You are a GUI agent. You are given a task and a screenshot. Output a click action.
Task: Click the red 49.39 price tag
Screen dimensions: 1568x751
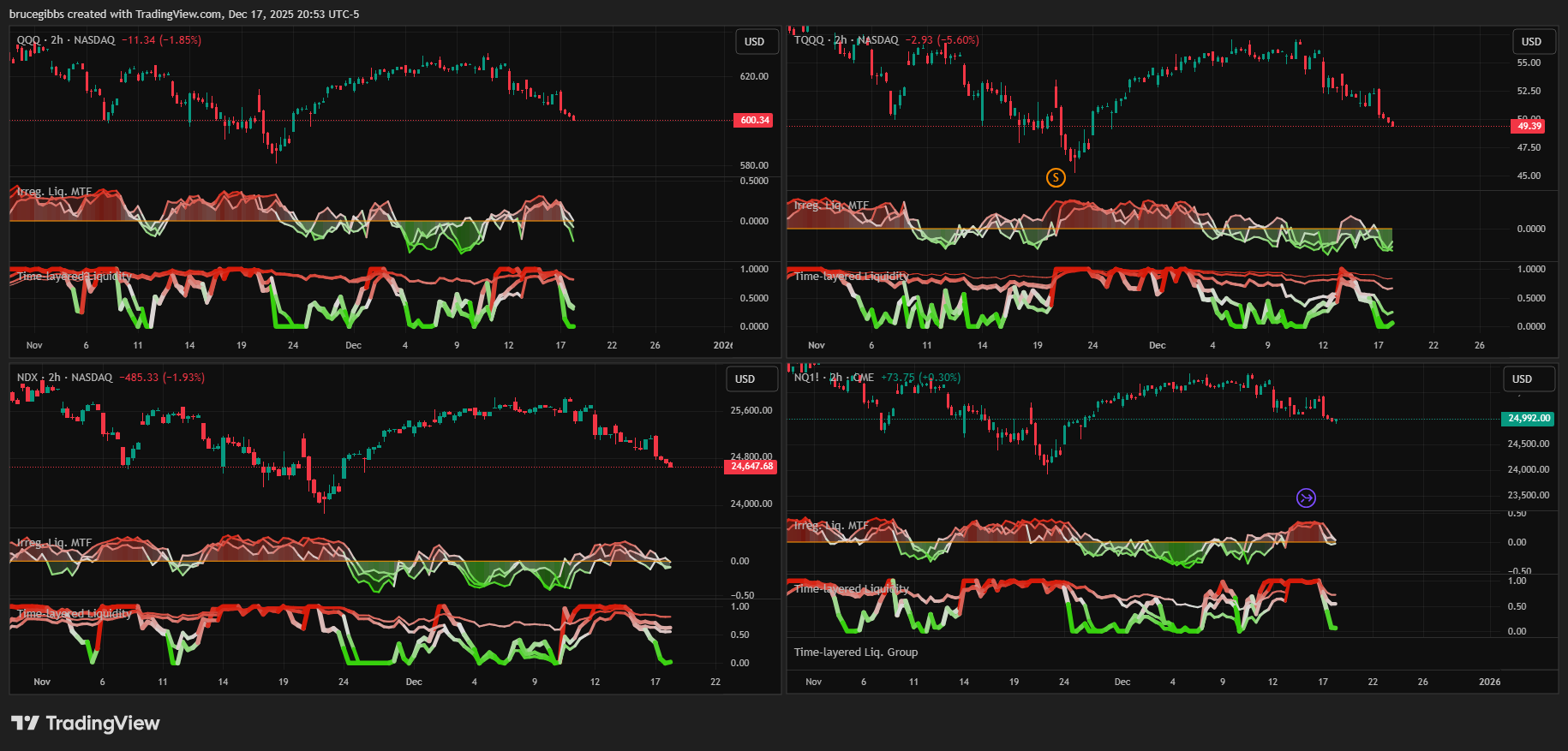[x=1529, y=126]
